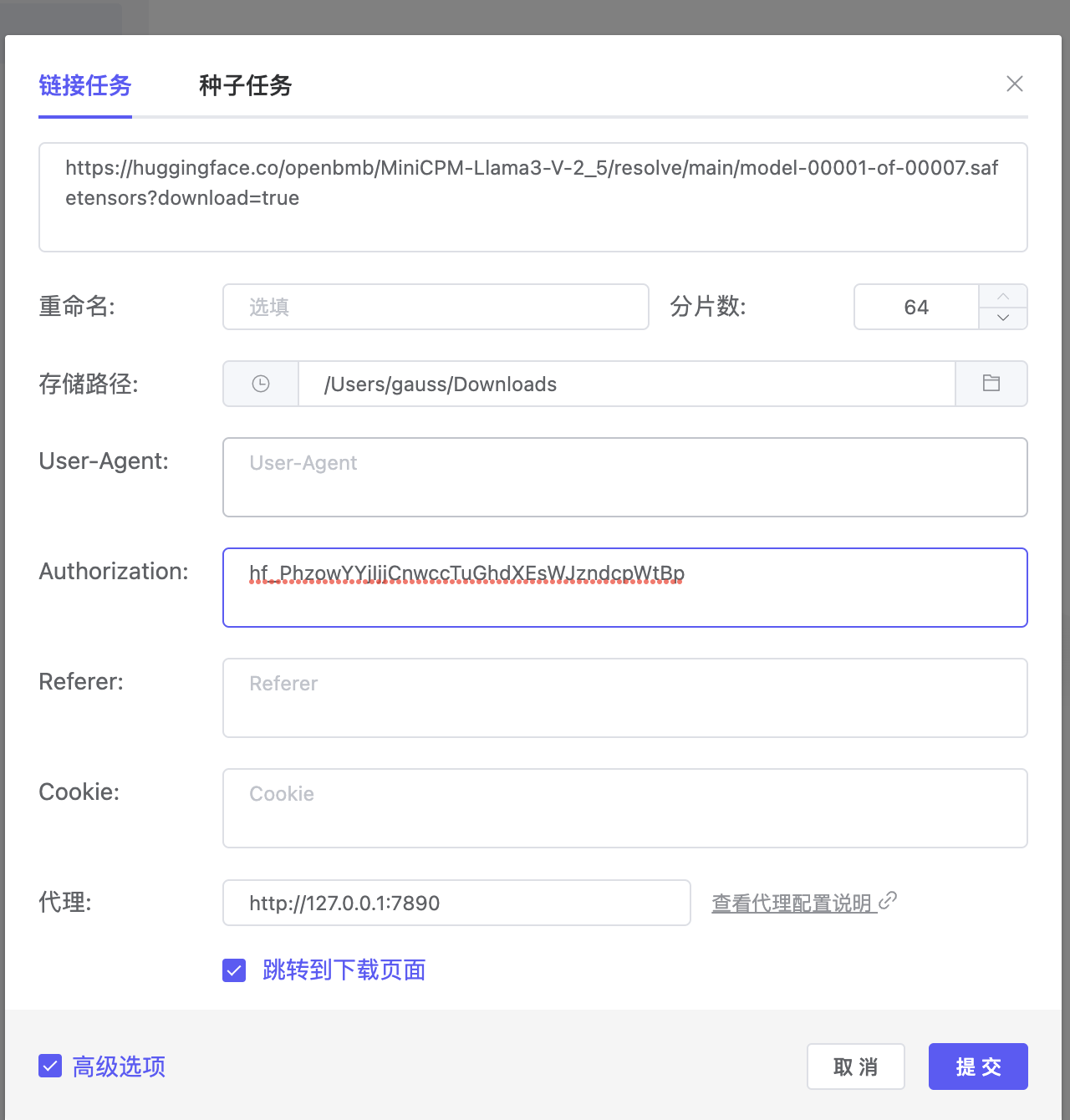The height and width of the screenshot is (1120, 1070).
Task: Click the download URL text area
Action: click(x=533, y=197)
